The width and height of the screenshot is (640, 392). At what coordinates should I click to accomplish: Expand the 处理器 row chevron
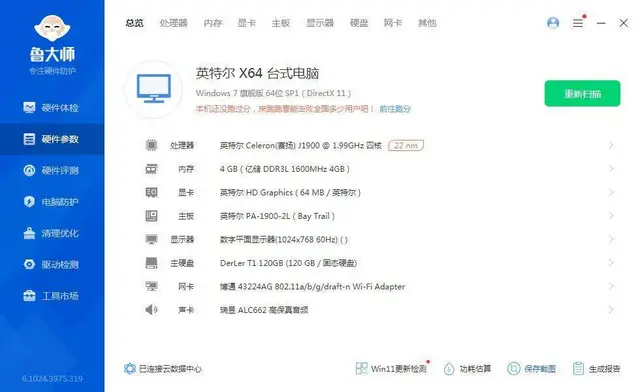(611, 145)
